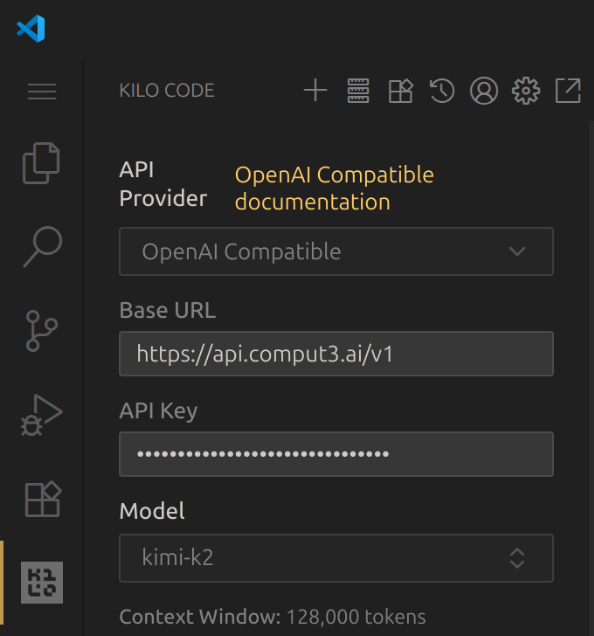Click the panel's vertical scrollbar
Viewport: 594px width, 636px height.
591,377
